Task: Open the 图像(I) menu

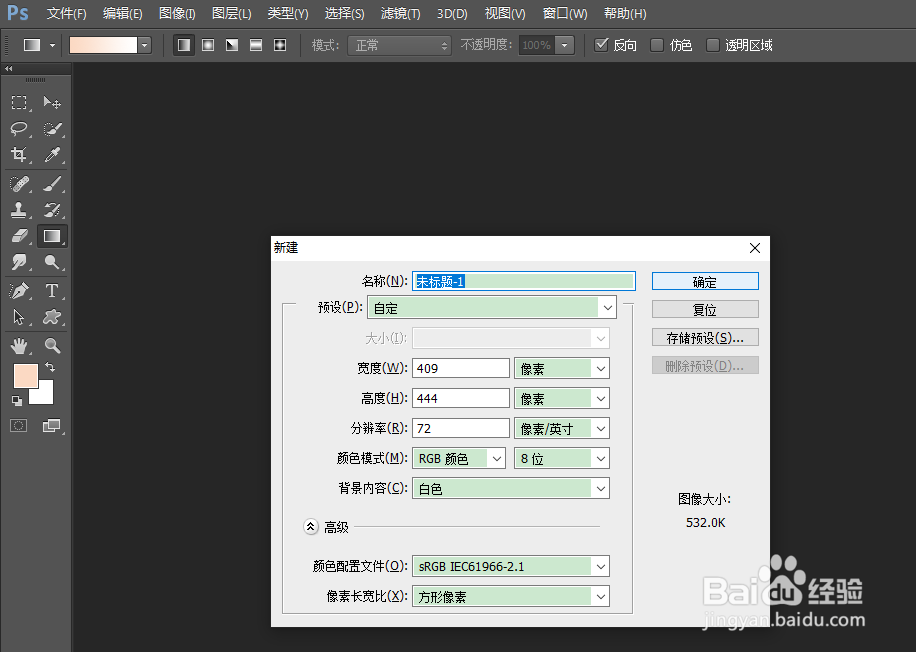Action: (177, 13)
